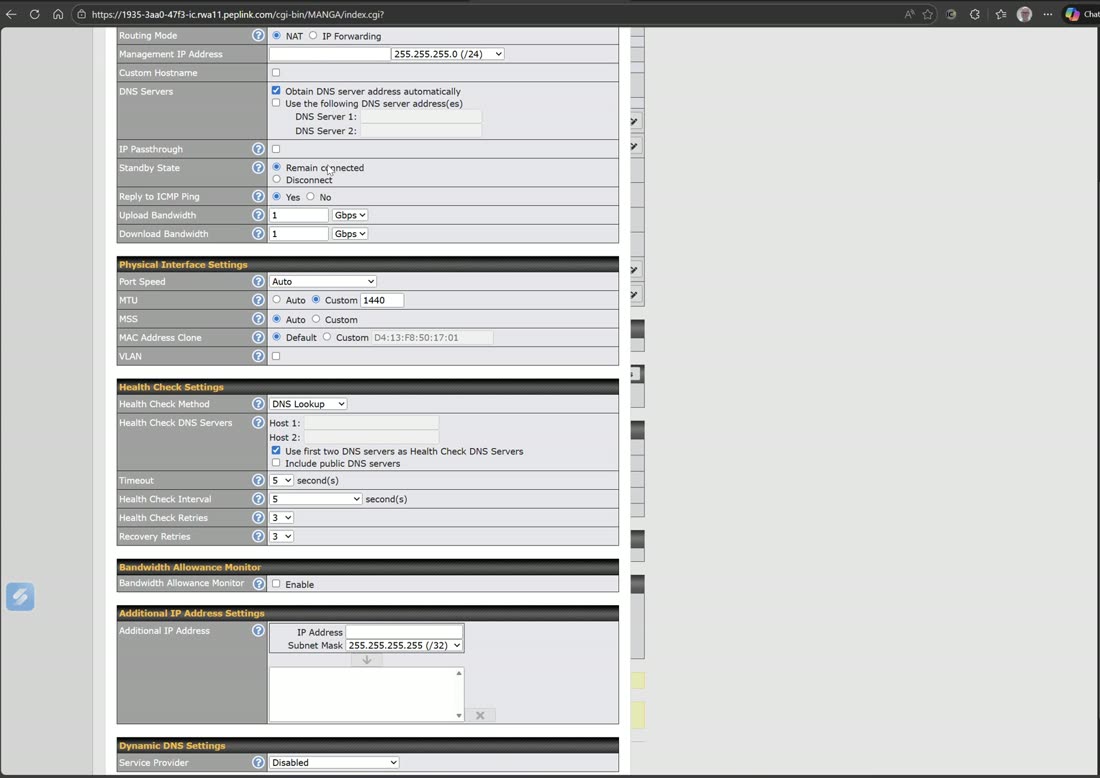1100x778 pixels.
Task: Open the Timeout seconds dropdown
Action: (x=281, y=480)
